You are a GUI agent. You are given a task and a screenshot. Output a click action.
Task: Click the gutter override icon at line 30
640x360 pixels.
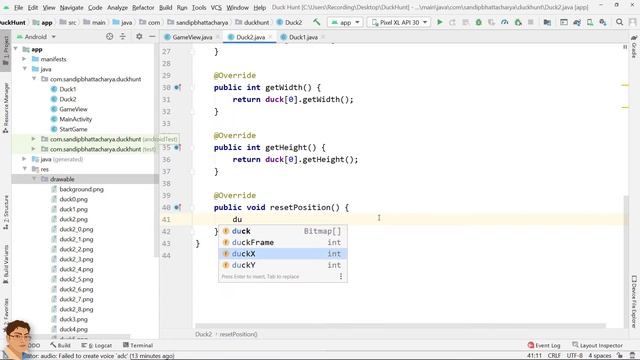[177, 87]
